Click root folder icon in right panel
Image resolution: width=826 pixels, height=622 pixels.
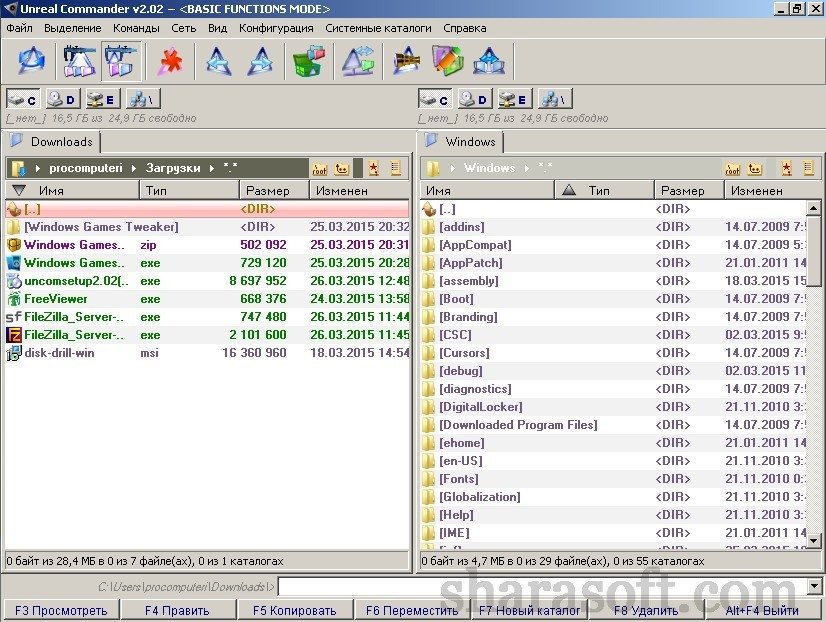click(732, 169)
